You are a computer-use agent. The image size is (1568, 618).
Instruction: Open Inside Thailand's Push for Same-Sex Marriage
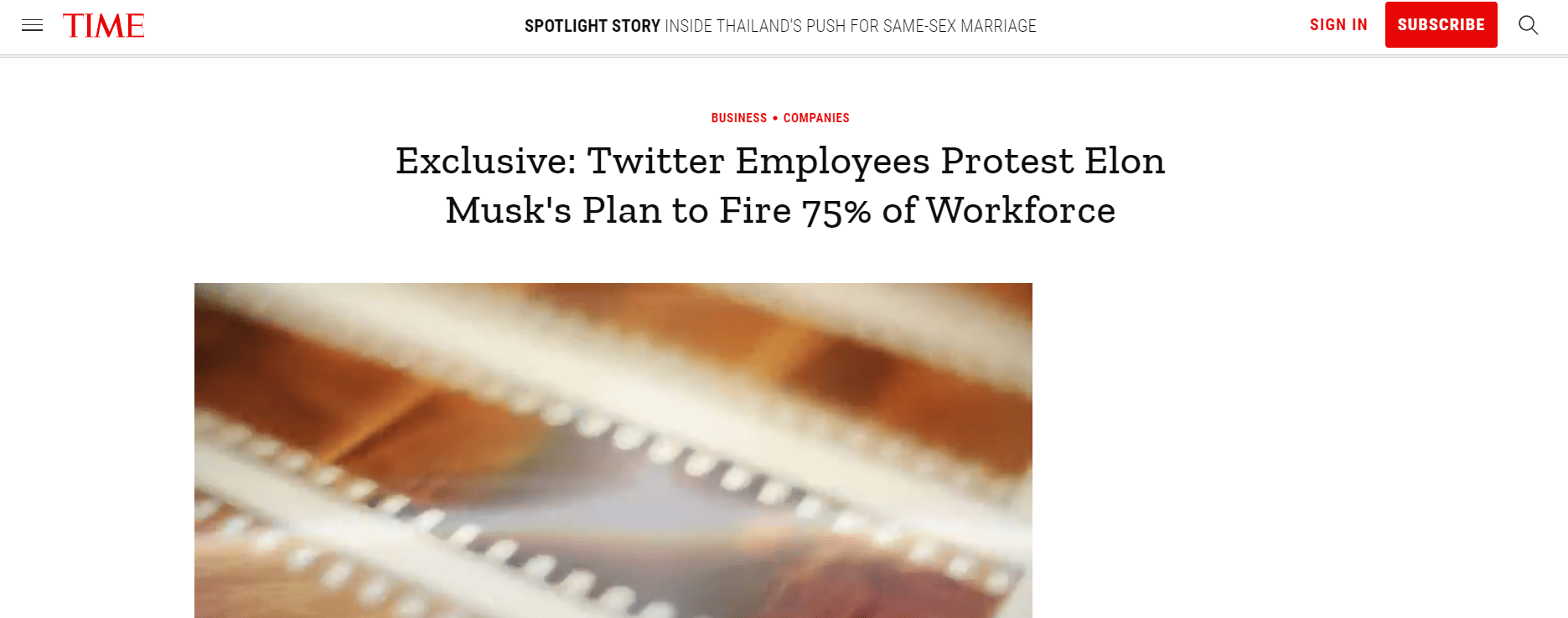click(x=850, y=26)
